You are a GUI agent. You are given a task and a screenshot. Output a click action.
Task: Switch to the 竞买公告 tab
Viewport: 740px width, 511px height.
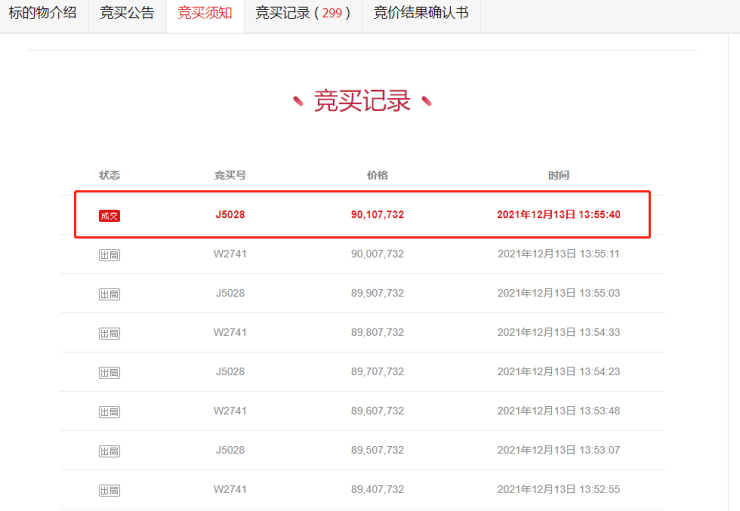tap(127, 13)
